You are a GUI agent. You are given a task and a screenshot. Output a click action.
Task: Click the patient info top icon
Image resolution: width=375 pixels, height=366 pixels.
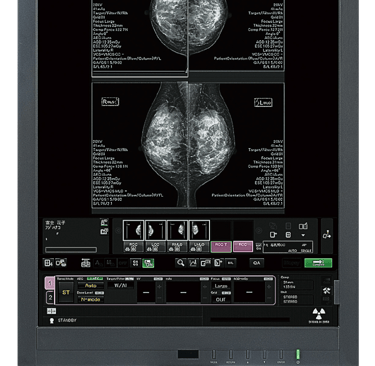(104, 222)
